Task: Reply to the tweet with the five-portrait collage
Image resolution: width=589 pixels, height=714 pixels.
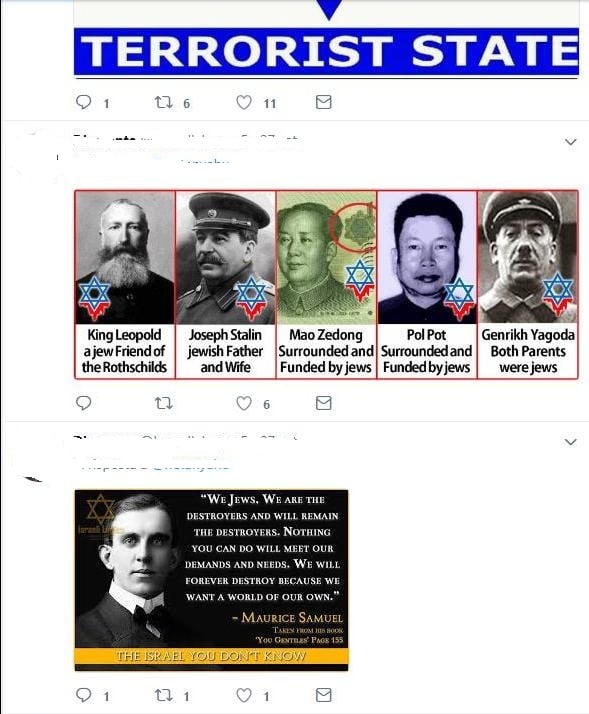Action: tap(83, 403)
